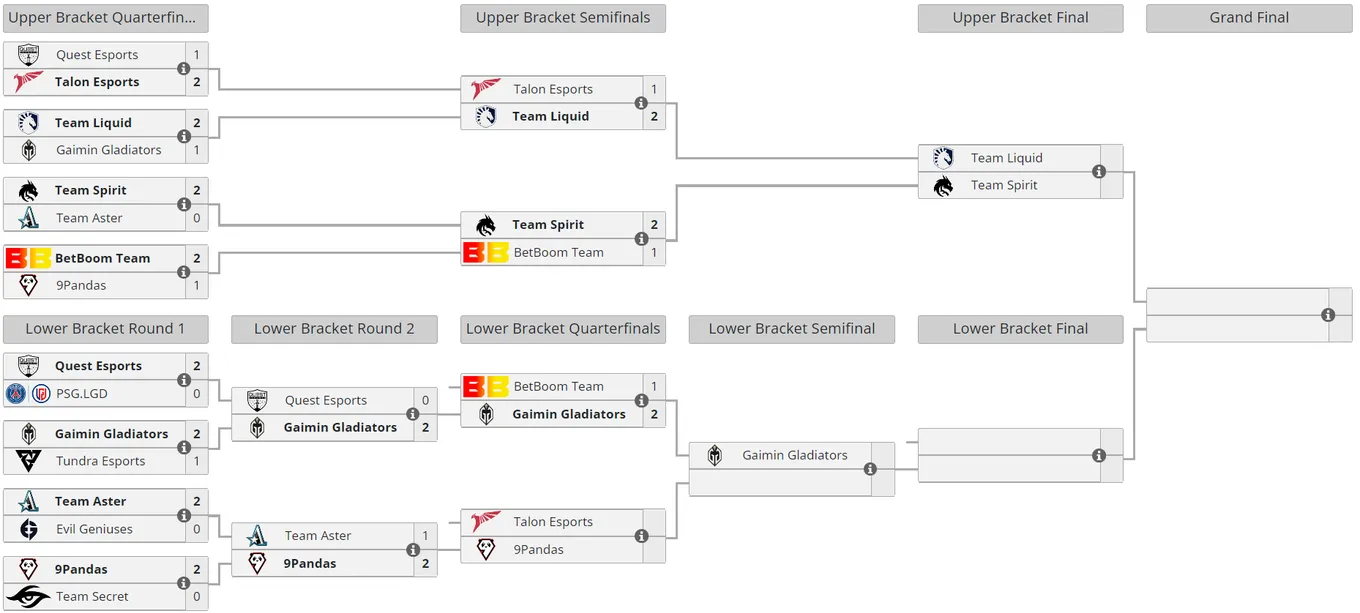Viewport: 1360px width, 613px height.
Task: Open 9Pandas link in Lower Bracket Quarterfinals
Action: click(x=539, y=550)
